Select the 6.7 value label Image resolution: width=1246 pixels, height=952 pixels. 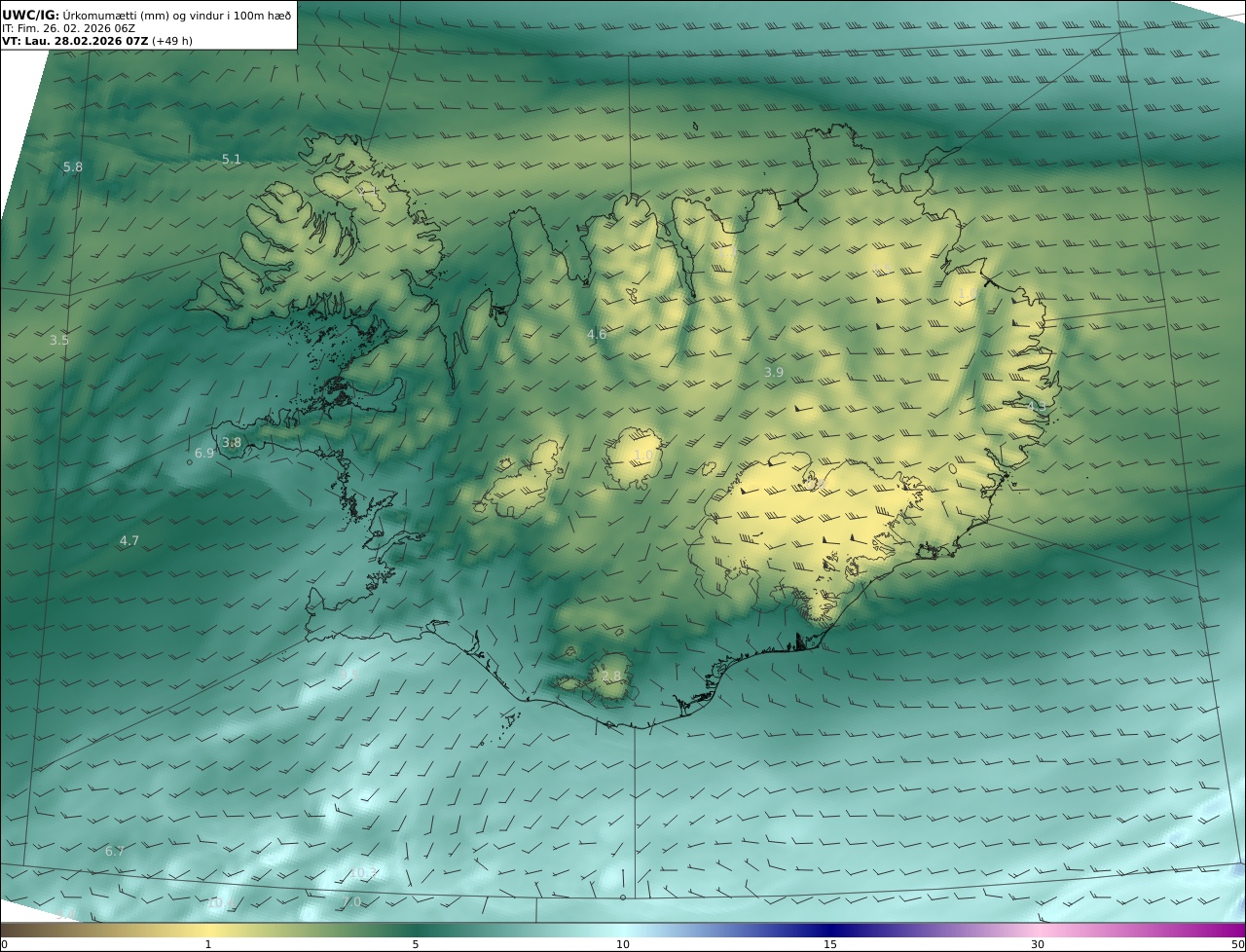[x=115, y=852]
